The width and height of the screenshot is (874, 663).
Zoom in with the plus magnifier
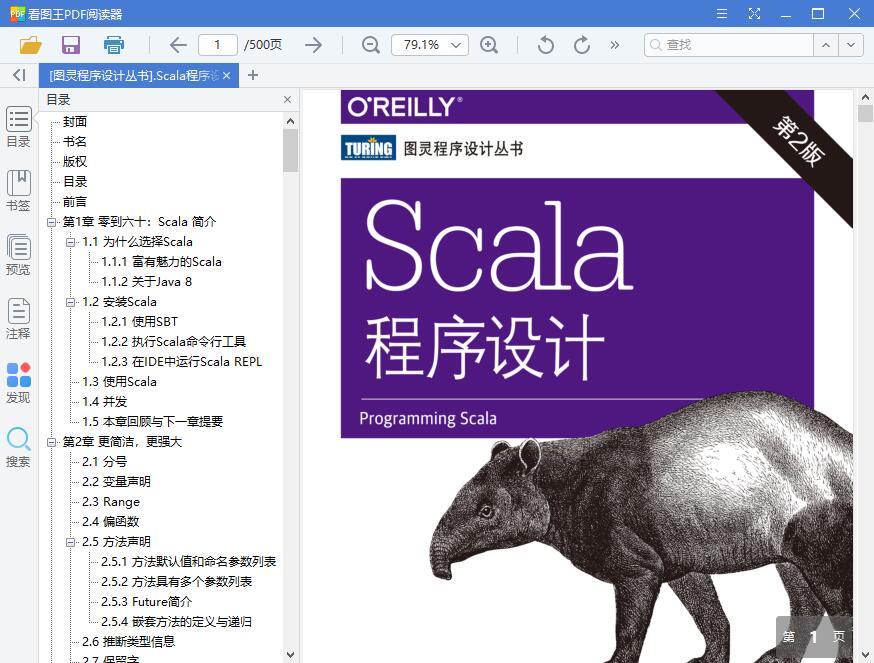[489, 45]
